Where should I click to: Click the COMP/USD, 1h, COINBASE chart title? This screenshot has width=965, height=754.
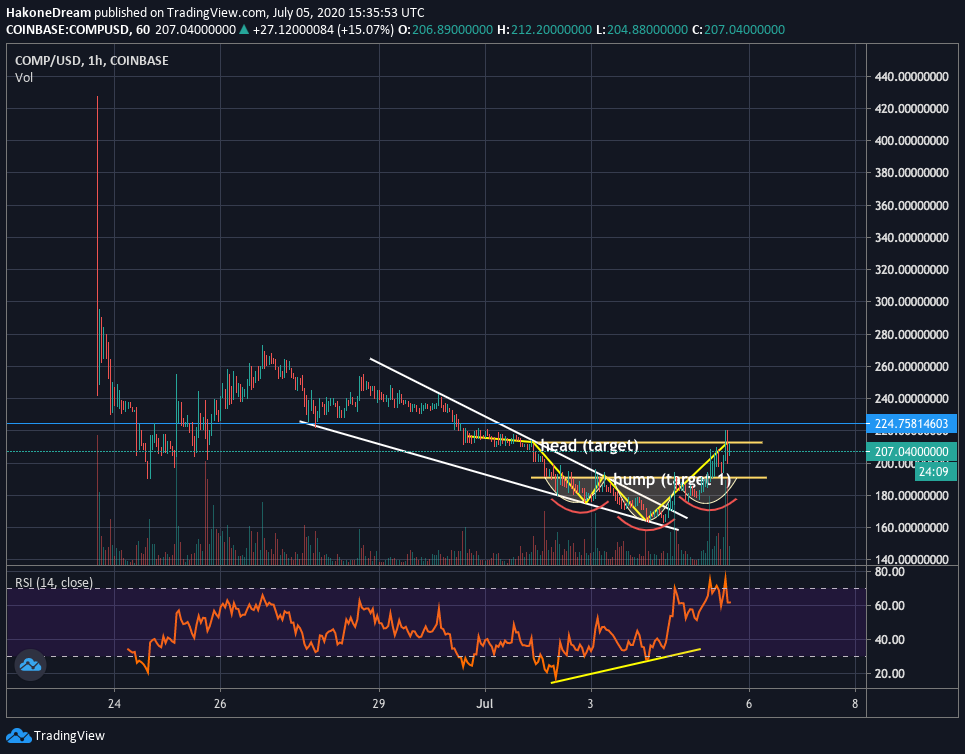click(x=92, y=60)
